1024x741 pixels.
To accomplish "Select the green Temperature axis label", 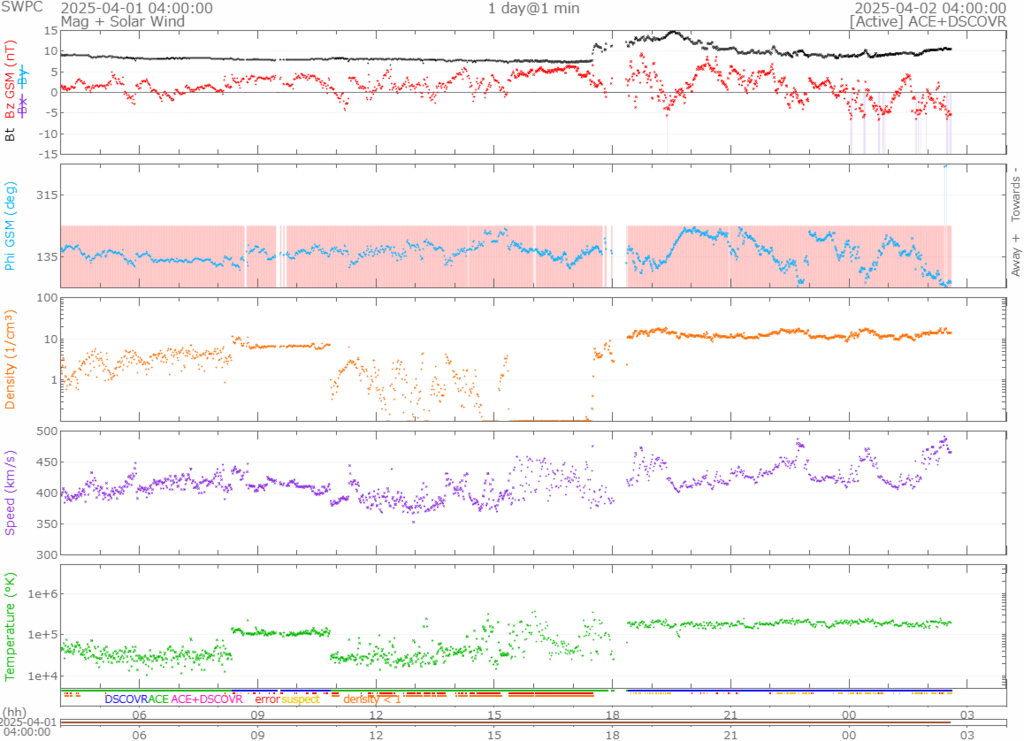I will [11, 627].
